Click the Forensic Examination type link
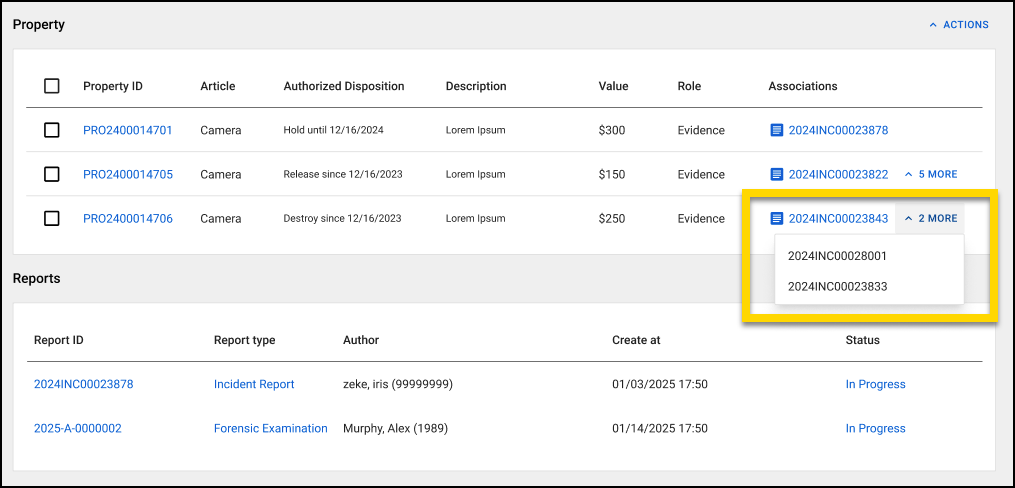 point(271,428)
